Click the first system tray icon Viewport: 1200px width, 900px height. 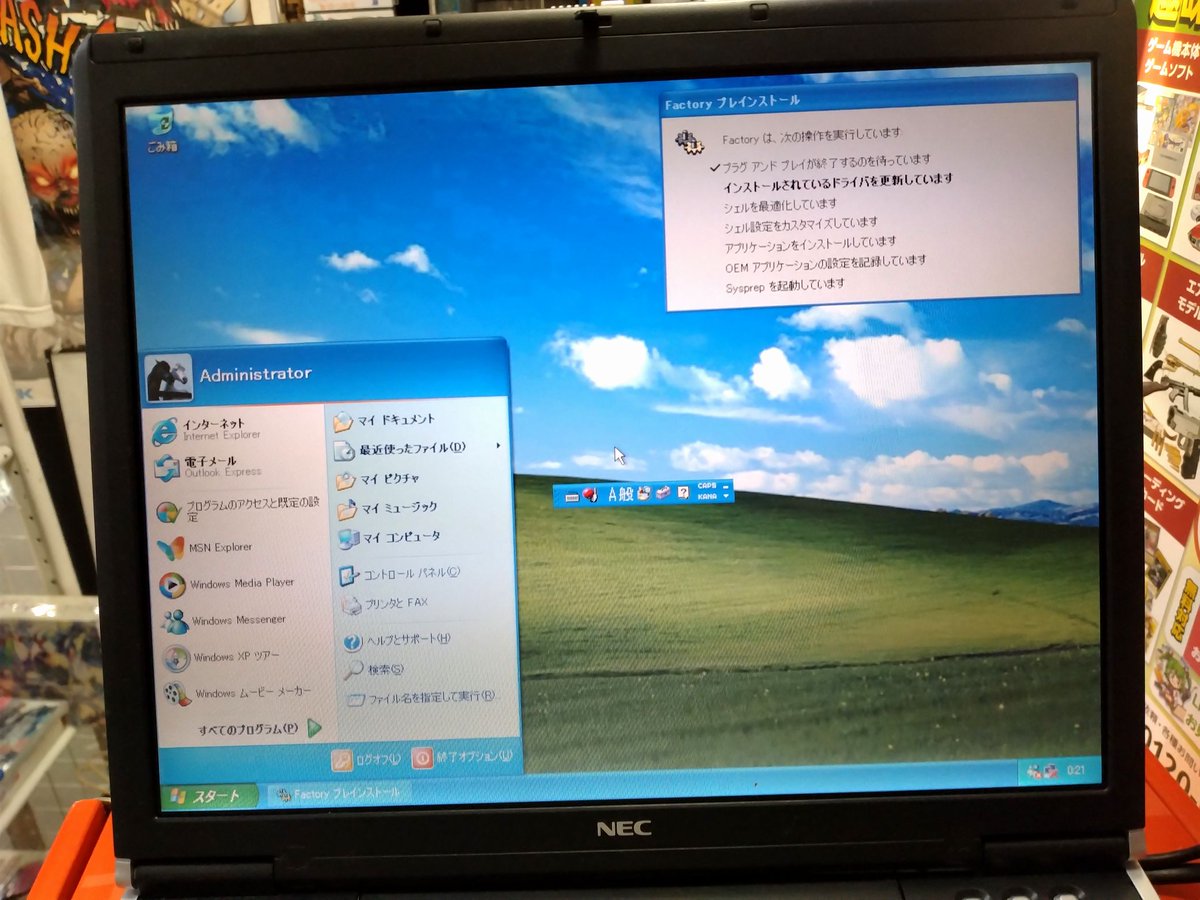[x=1034, y=772]
